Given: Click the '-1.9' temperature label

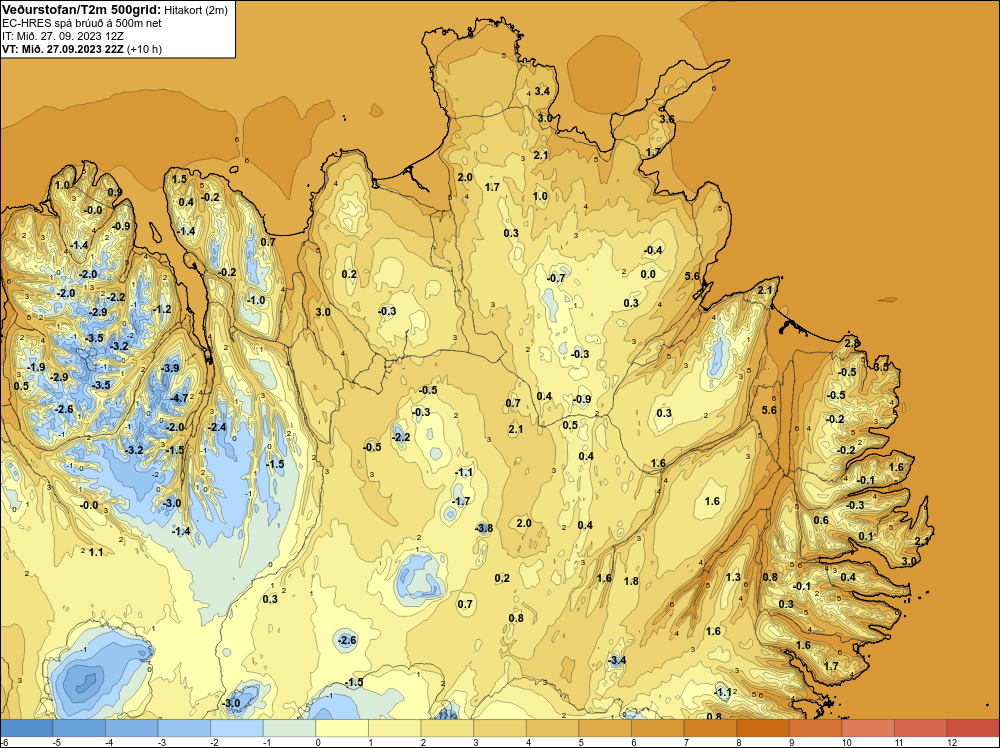Looking at the screenshot, I should [x=36, y=367].
